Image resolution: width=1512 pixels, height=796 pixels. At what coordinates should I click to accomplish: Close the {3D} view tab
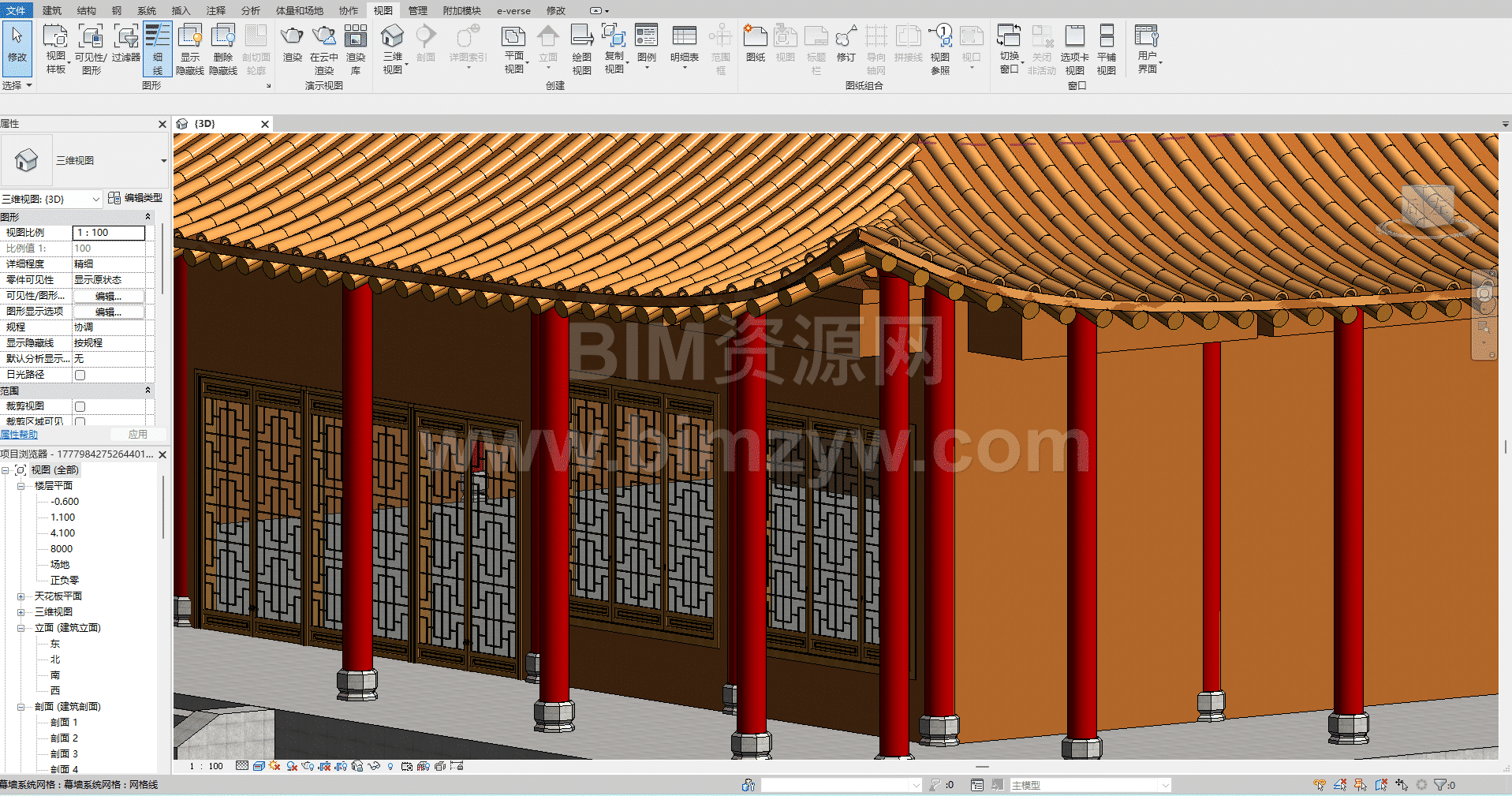tap(265, 124)
